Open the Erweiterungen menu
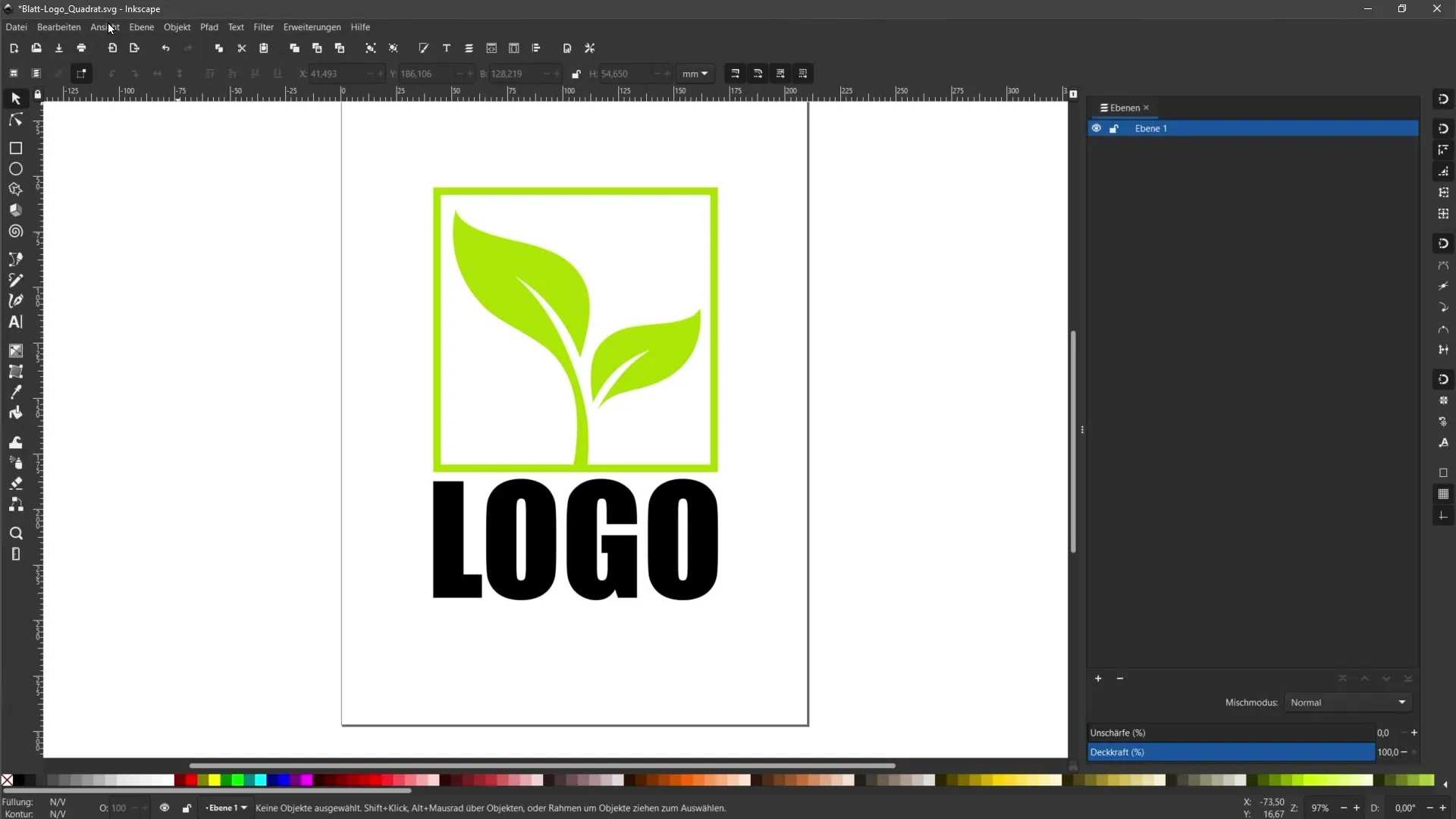This screenshot has width=1456, height=819. [312, 27]
